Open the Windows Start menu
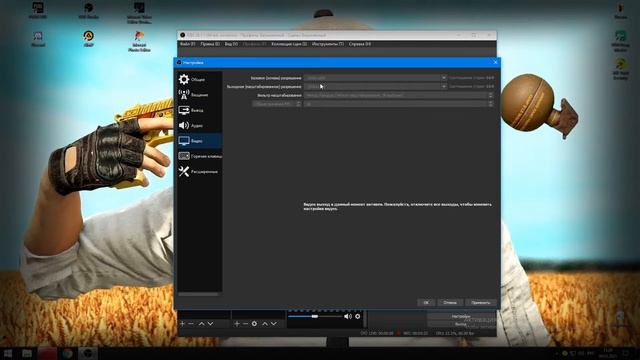Image resolution: width=640 pixels, height=360 pixels. point(8,353)
